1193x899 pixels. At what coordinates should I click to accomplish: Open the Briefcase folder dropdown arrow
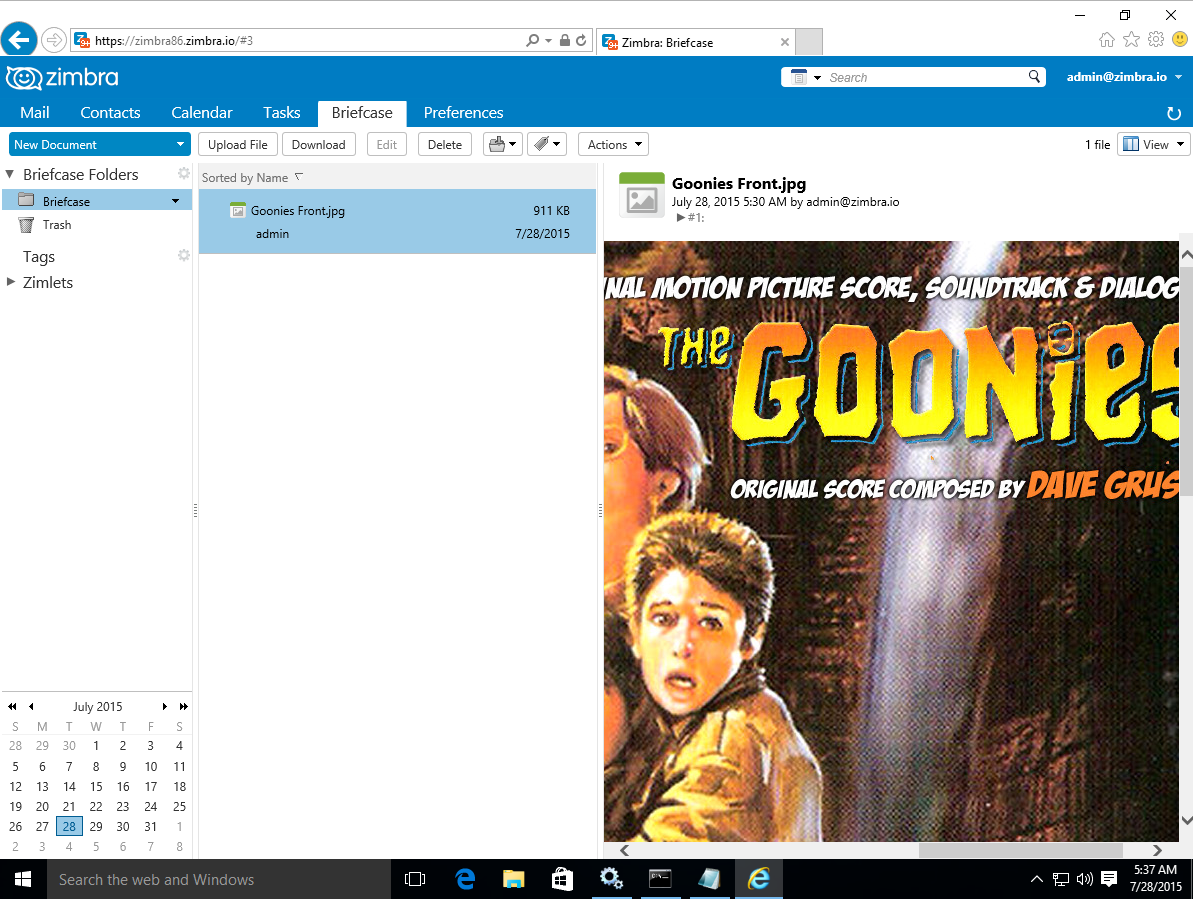176,201
